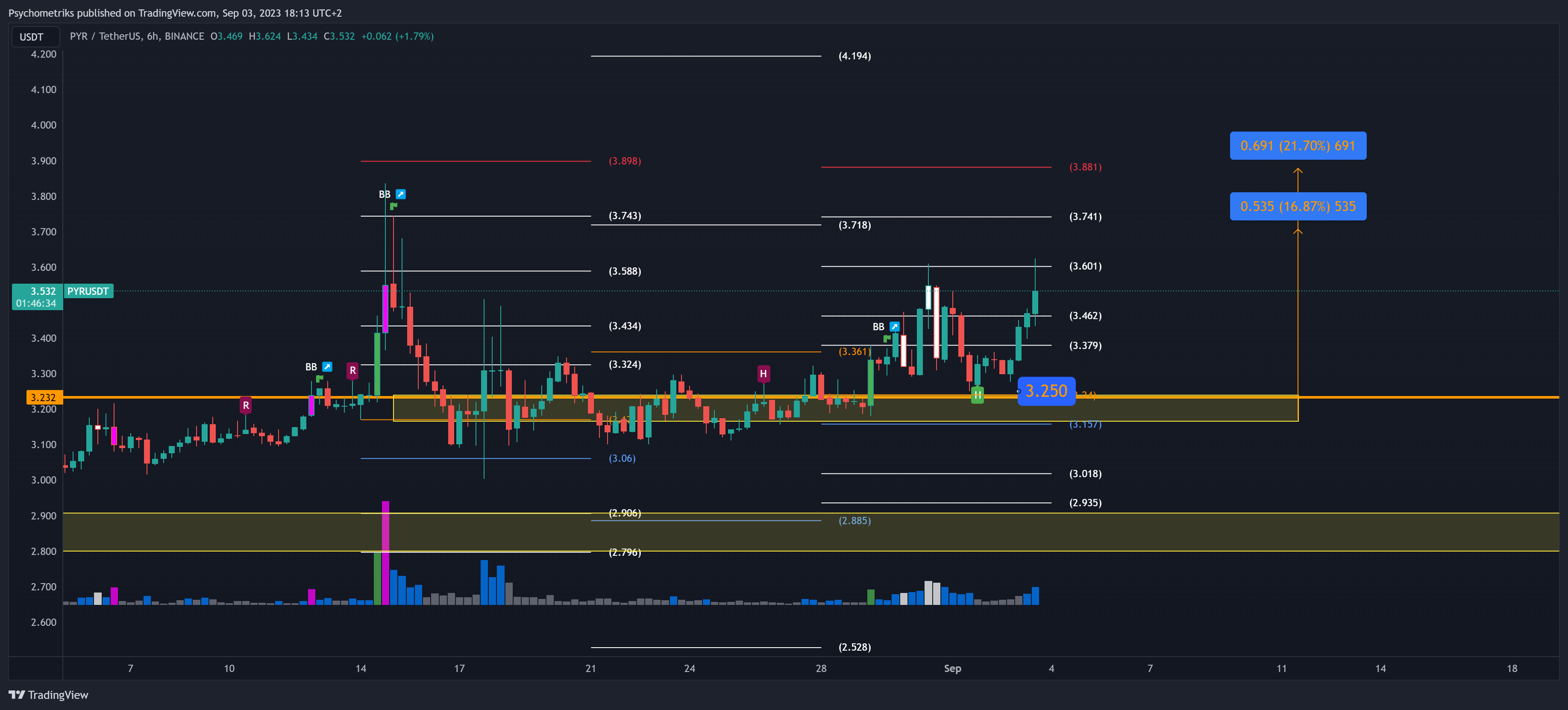
Task: Select the magenta H marker near the 26th
Action: (763, 373)
